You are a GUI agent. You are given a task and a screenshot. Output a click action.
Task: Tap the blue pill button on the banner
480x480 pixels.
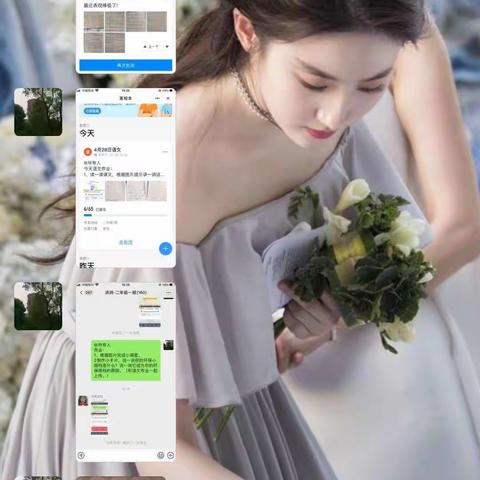[x=92, y=111]
